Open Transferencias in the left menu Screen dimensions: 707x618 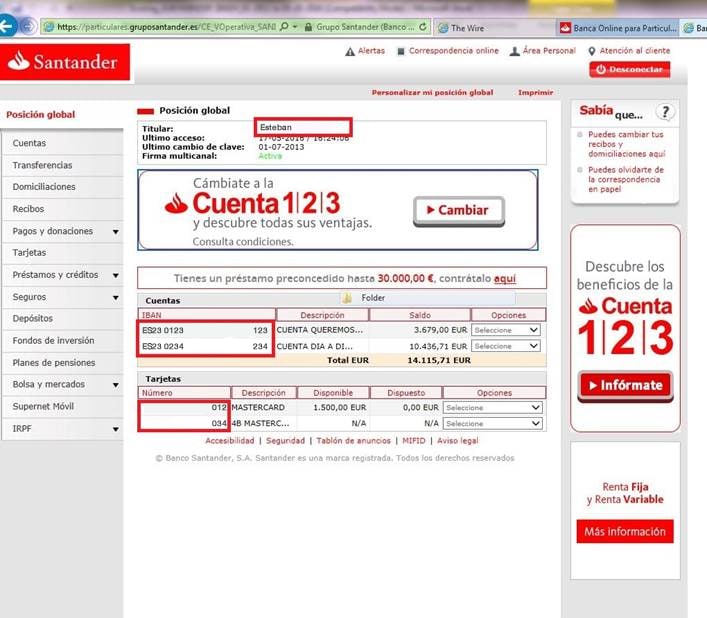pyautogui.click(x=42, y=166)
